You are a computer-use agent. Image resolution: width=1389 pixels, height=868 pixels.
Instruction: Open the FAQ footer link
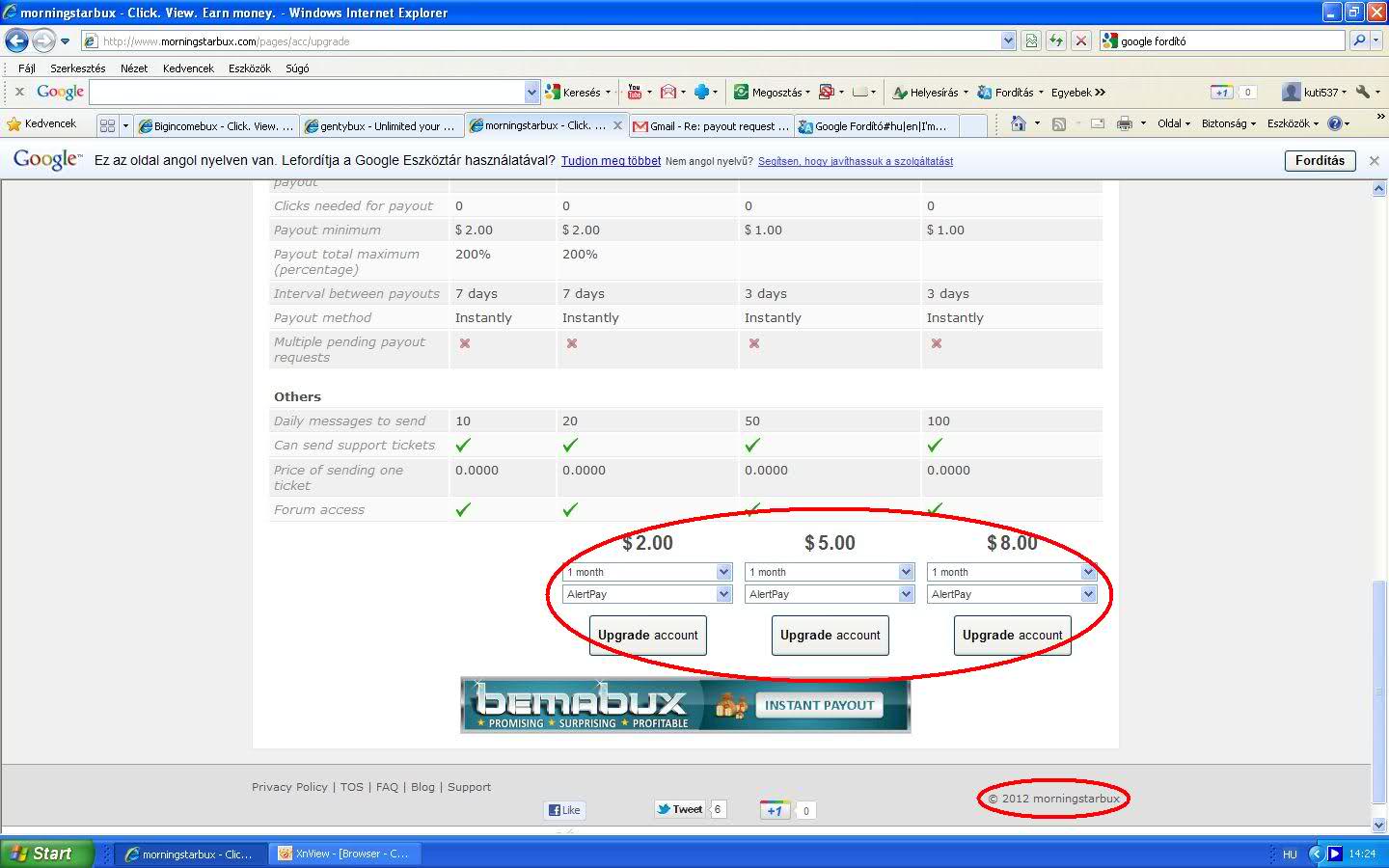pos(387,787)
